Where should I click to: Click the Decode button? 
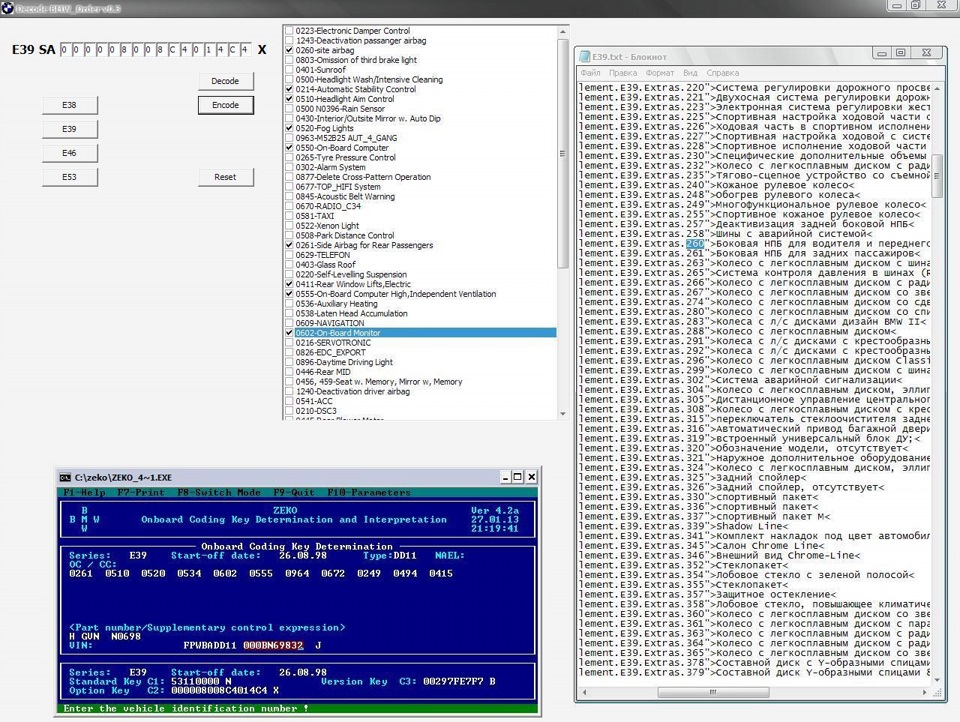coord(225,81)
